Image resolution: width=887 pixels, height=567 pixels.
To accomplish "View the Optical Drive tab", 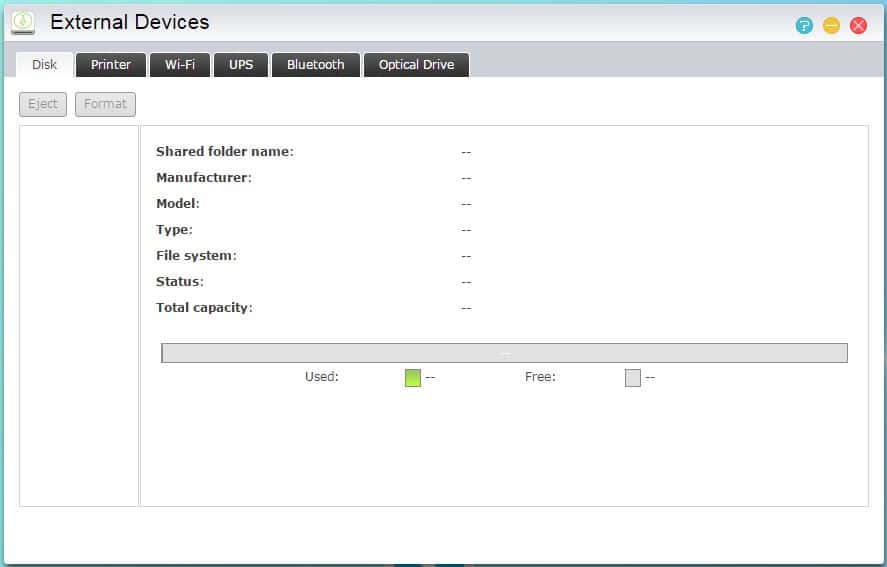I will 416,65.
